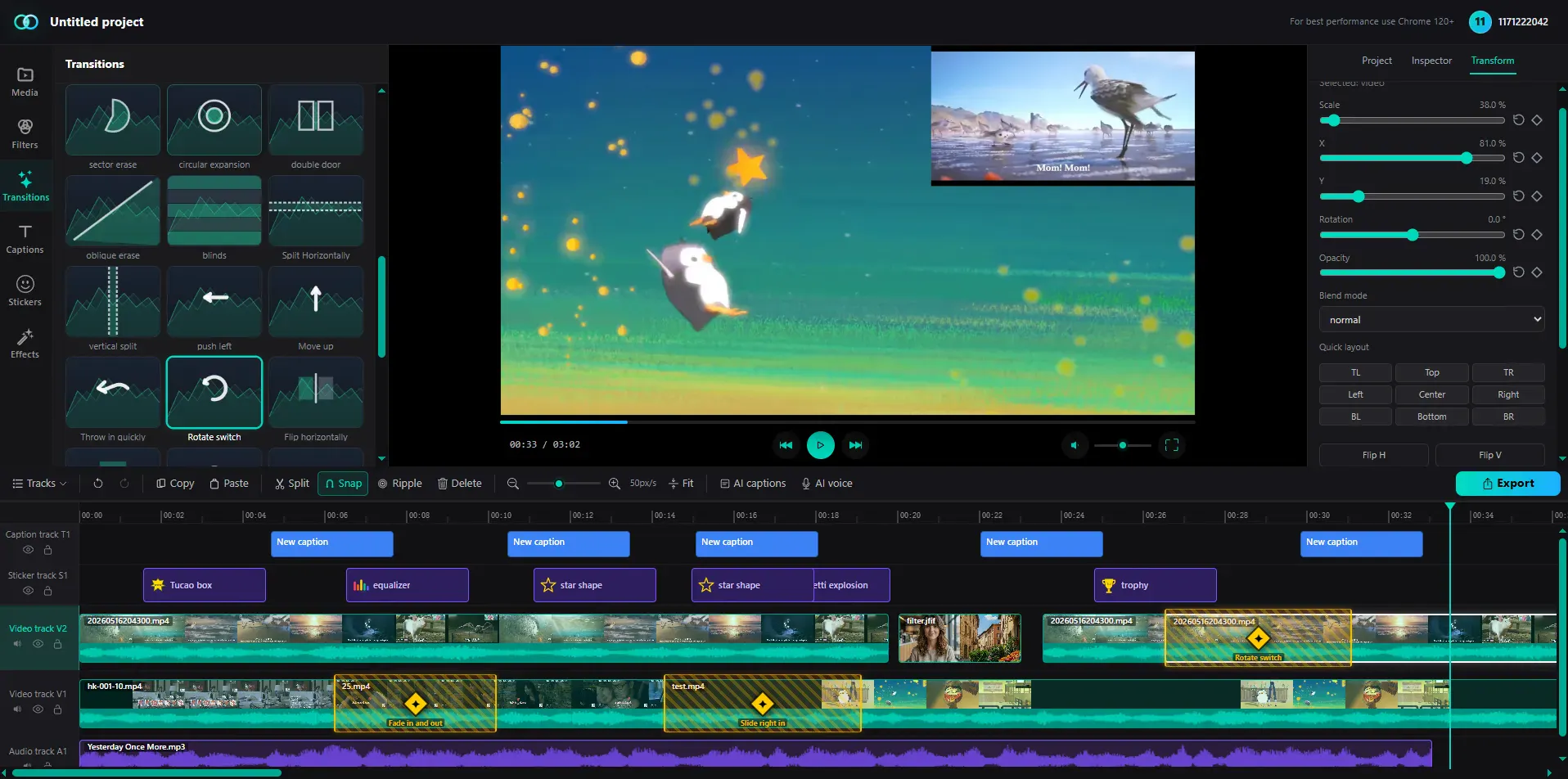Select the trophy sticker clip on timeline
1568x779 pixels.
pyautogui.click(x=1155, y=585)
